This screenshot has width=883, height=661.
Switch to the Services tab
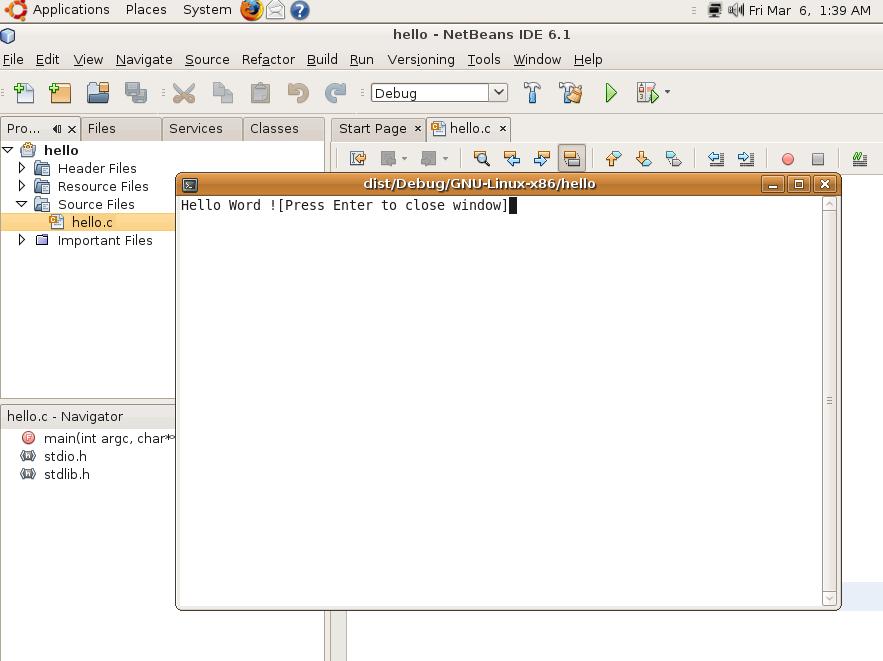(x=202, y=128)
